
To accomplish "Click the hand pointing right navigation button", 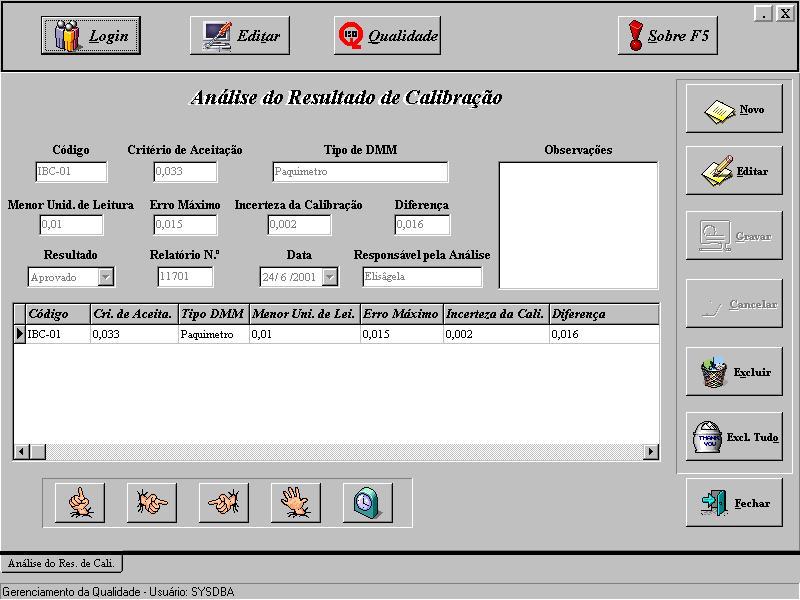I will [x=152, y=503].
